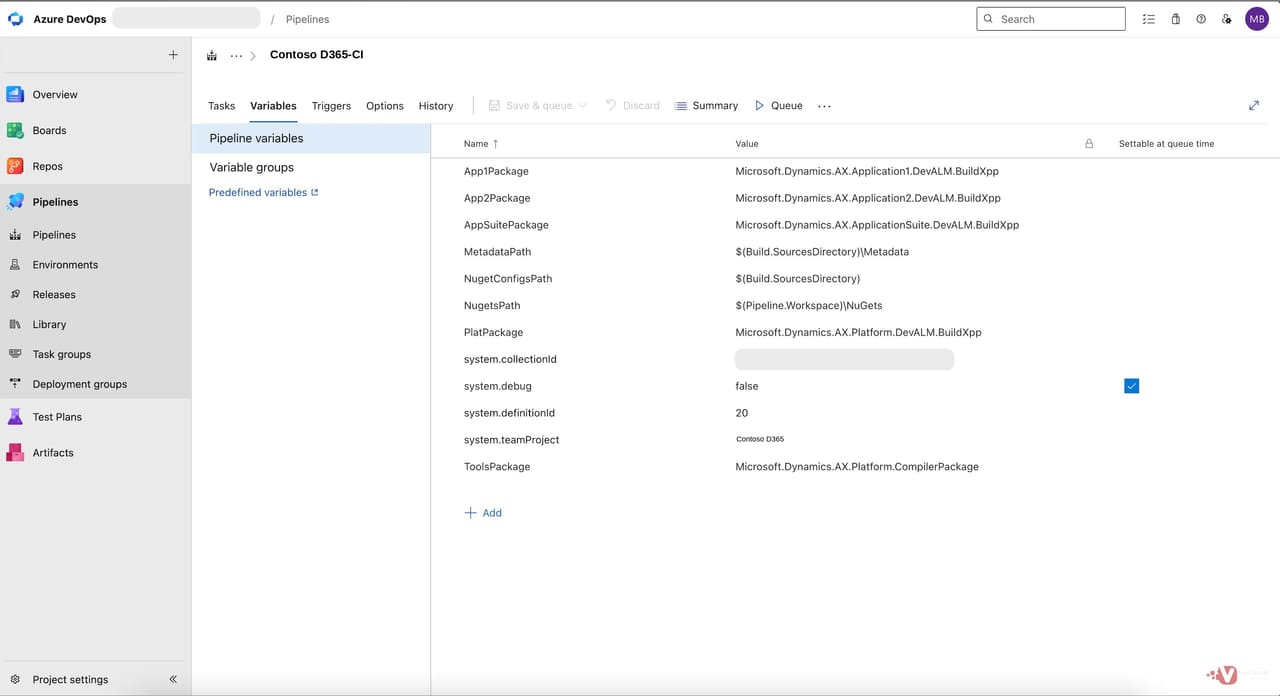The height and width of the screenshot is (696, 1280).
Task: Expand the breadcrumb ellipsis
Action: click(x=236, y=56)
